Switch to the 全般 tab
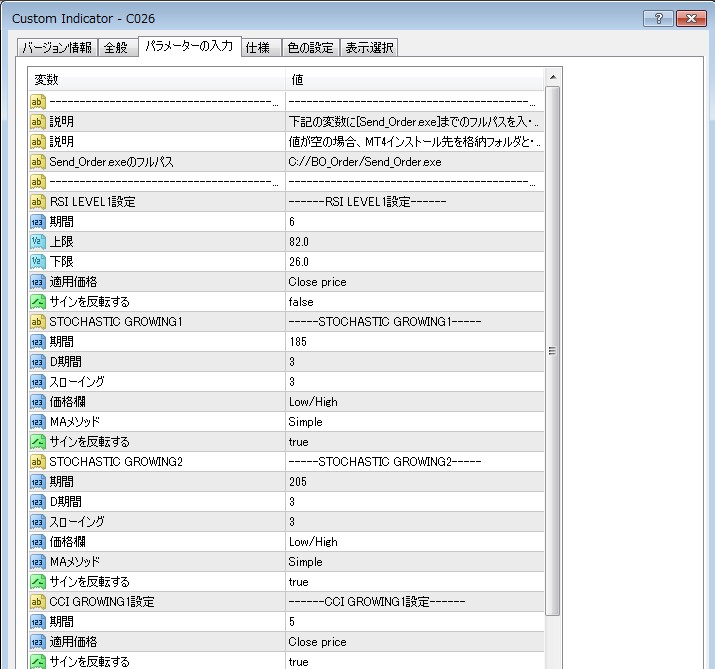 (x=118, y=47)
